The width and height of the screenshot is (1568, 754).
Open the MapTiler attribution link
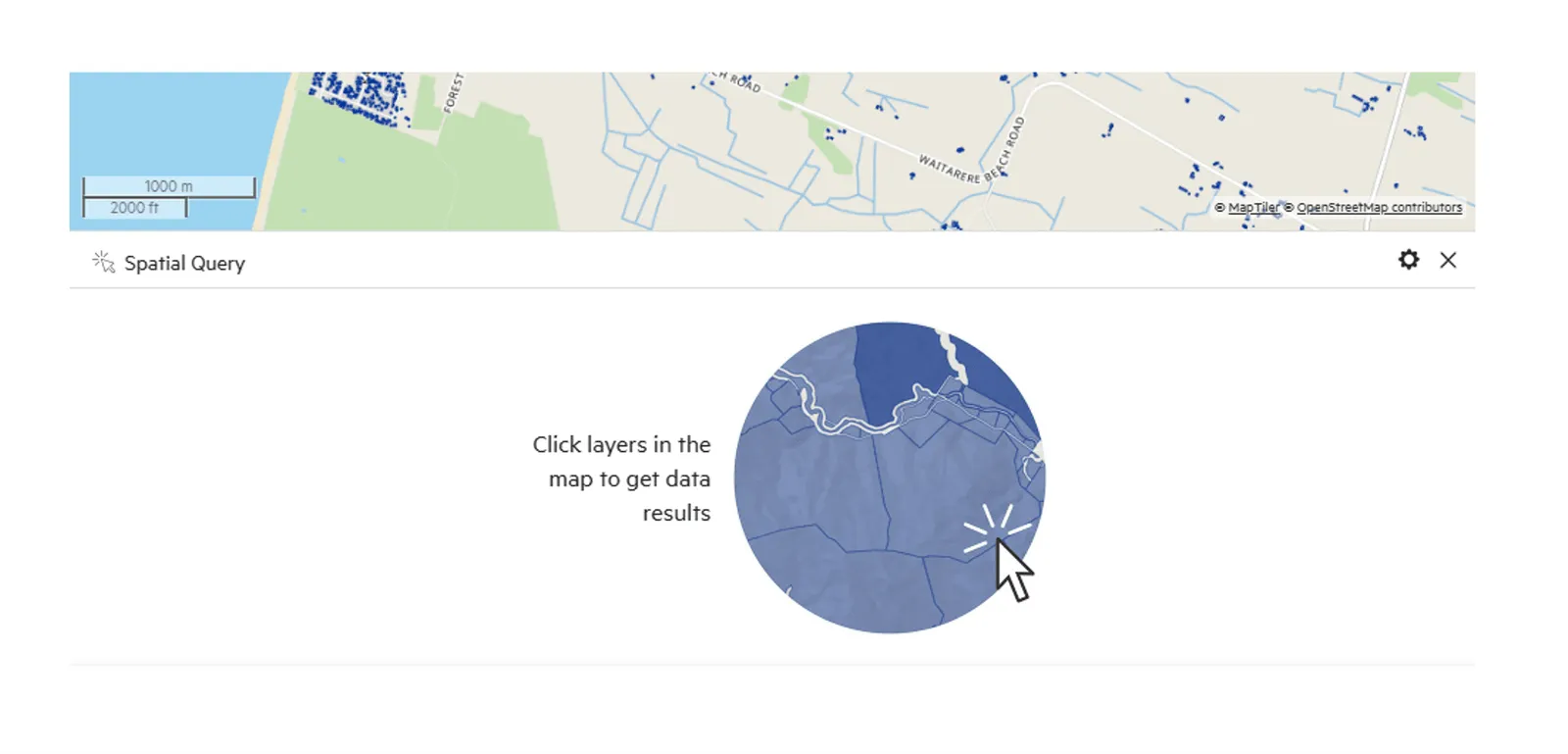(1253, 208)
